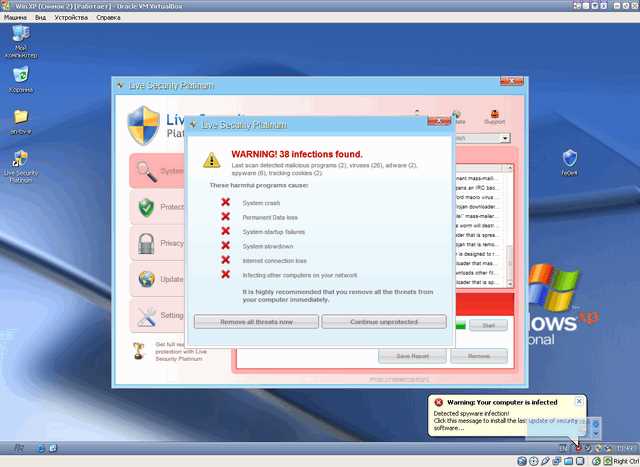Click the Windows XP Start button
The image size is (640, 467).
[18, 448]
